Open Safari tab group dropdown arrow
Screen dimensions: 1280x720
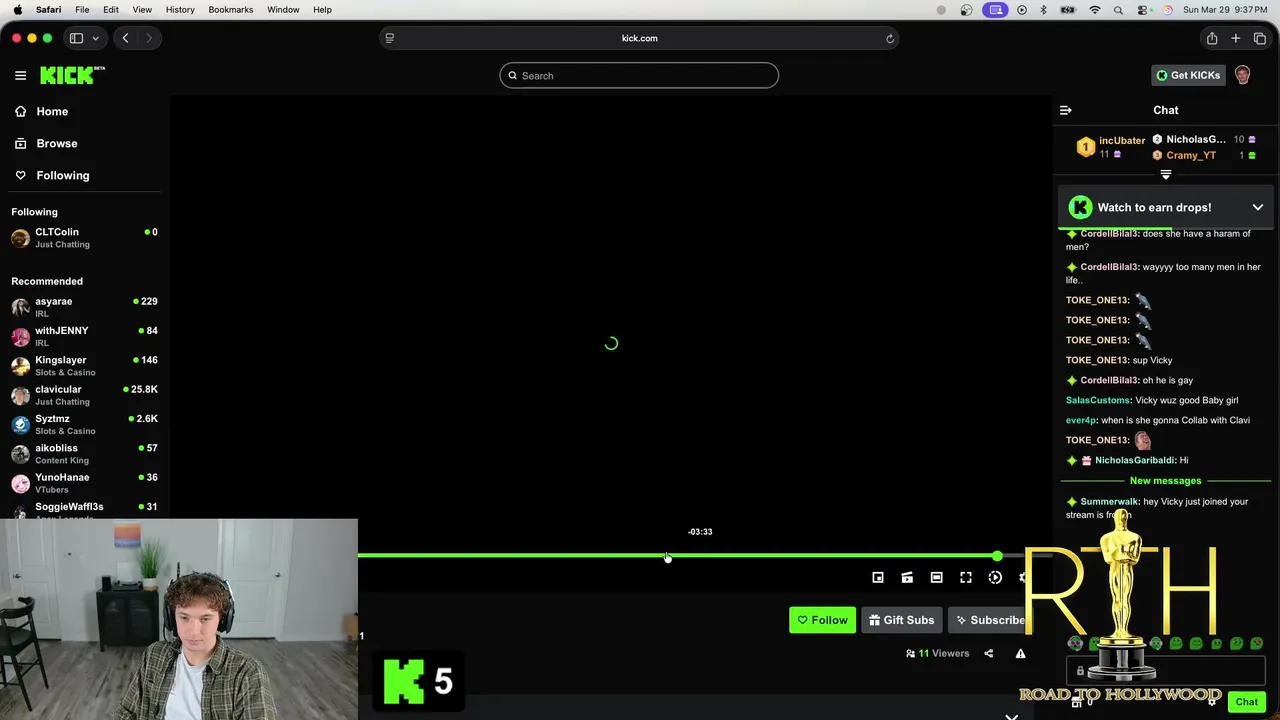[95, 38]
